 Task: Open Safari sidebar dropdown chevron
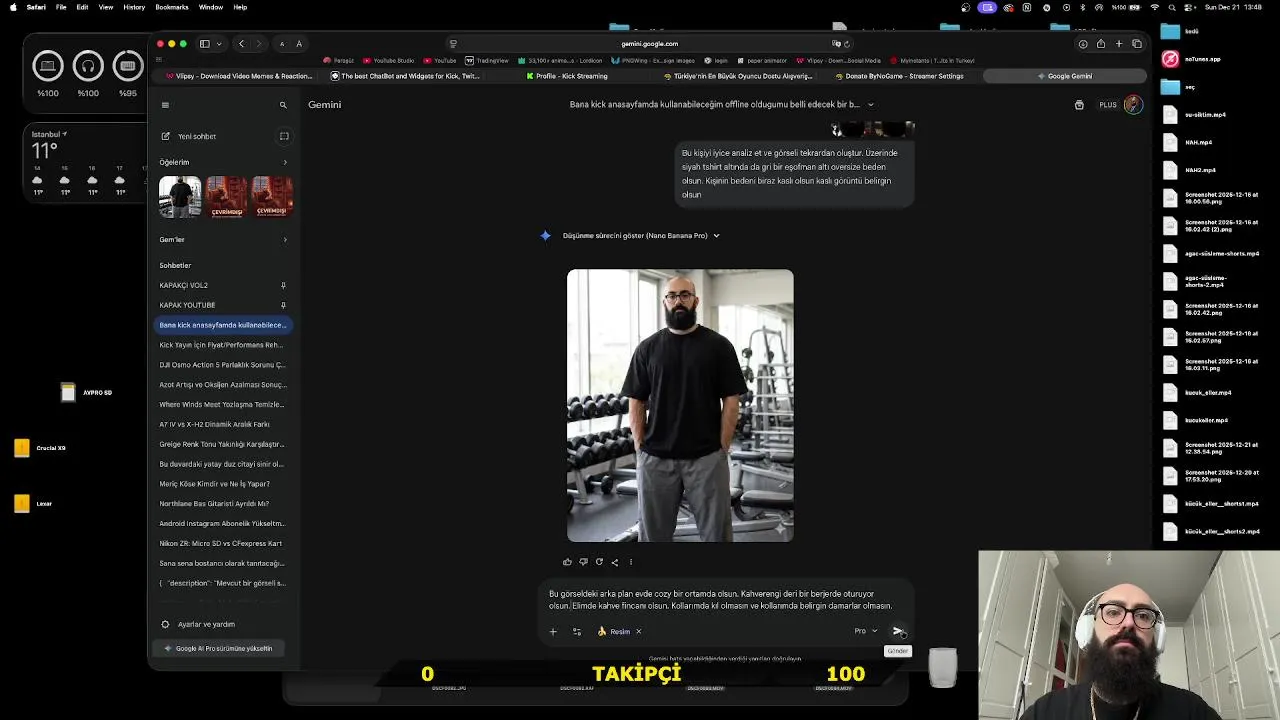(x=219, y=44)
